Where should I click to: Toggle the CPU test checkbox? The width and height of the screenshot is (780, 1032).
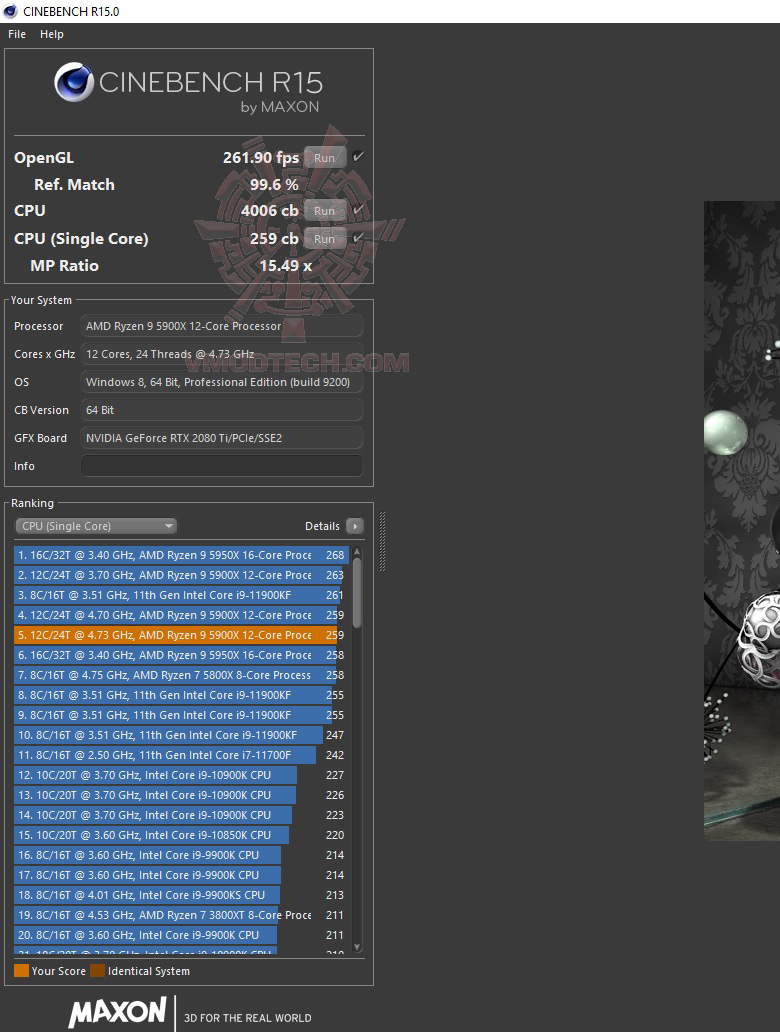[358, 210]
